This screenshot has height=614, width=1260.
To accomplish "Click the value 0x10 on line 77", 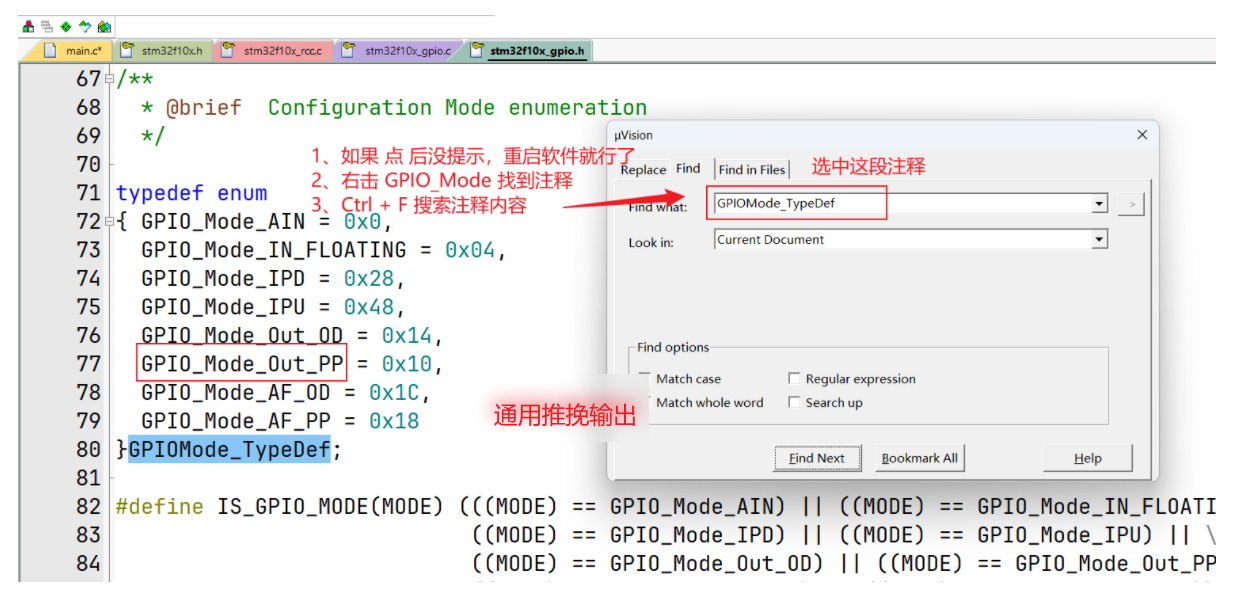I will [x=406, y=364].
